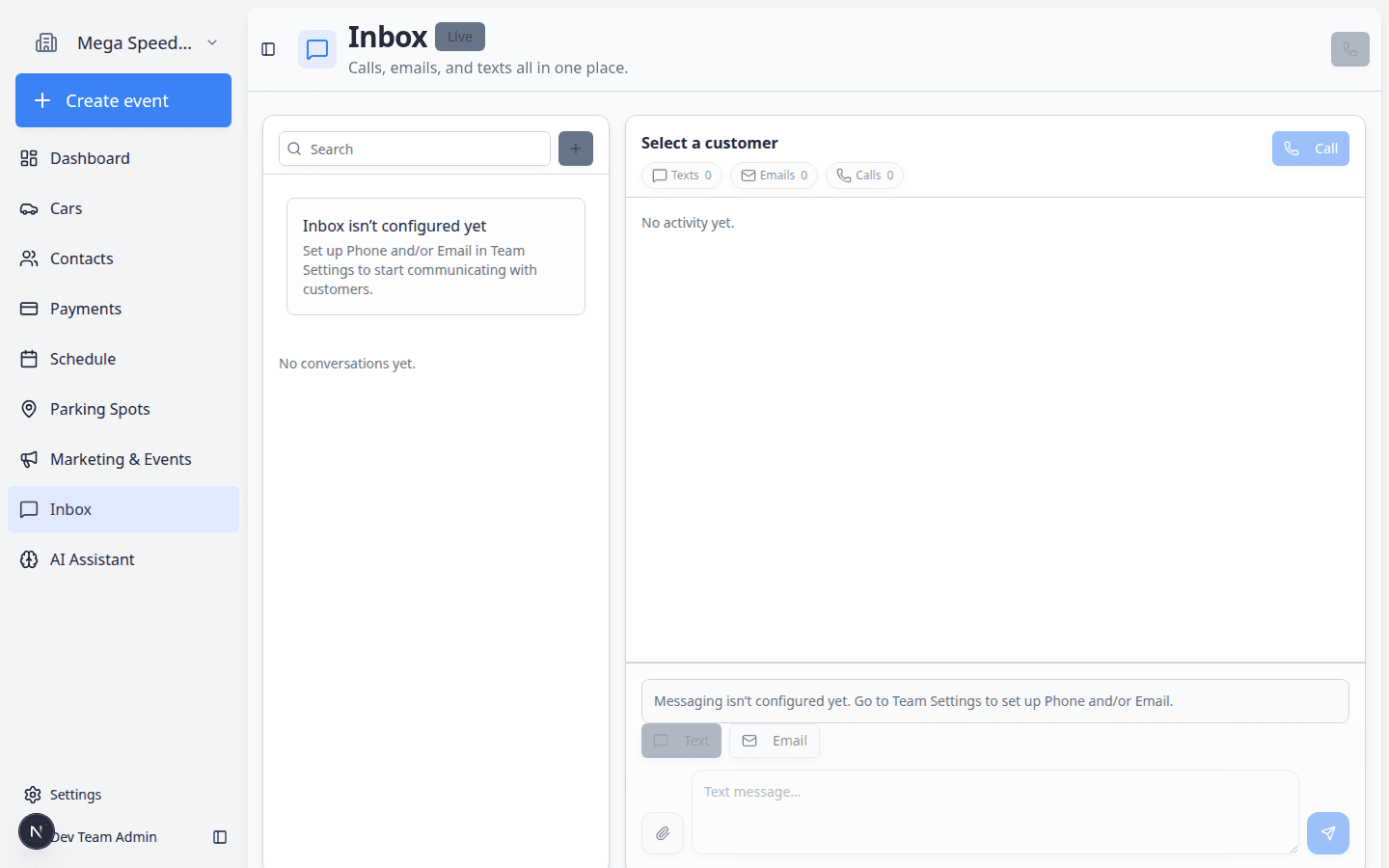1389x868 pixels.
Task: Click the Call button
Action: click(1311, 149)
